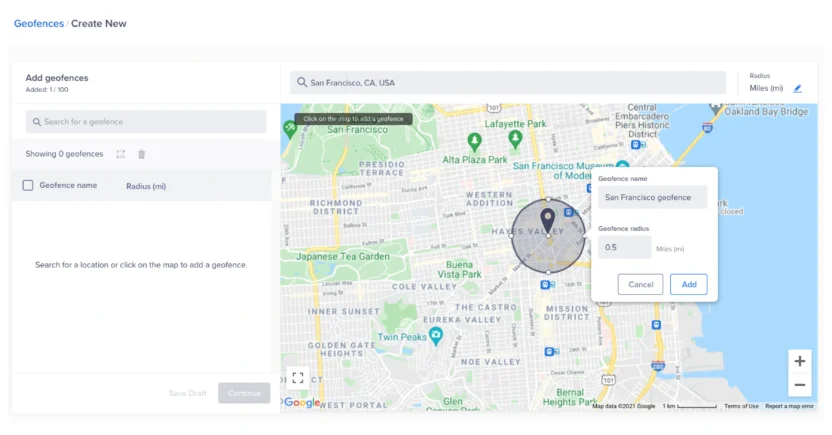Click the transit icon near 16th St
832x435 pixels.
click(x=547, y=285)
